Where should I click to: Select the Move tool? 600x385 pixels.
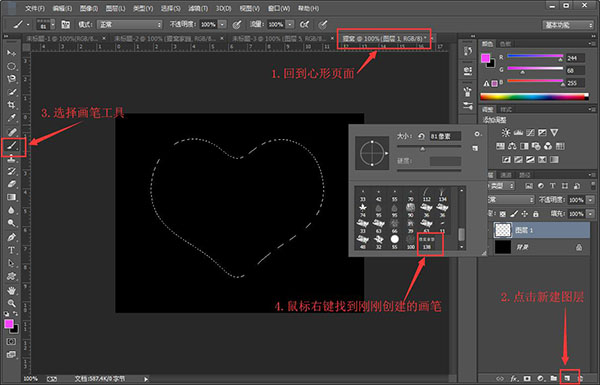[x=11, y=53]
